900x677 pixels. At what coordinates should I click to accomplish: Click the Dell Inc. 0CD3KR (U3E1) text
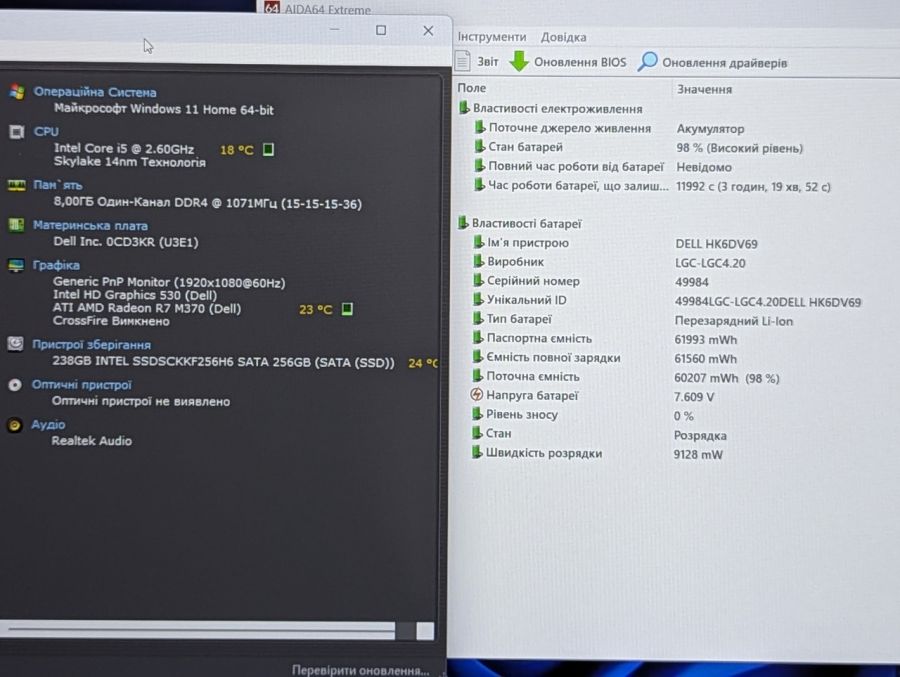[x=126, y=242]
